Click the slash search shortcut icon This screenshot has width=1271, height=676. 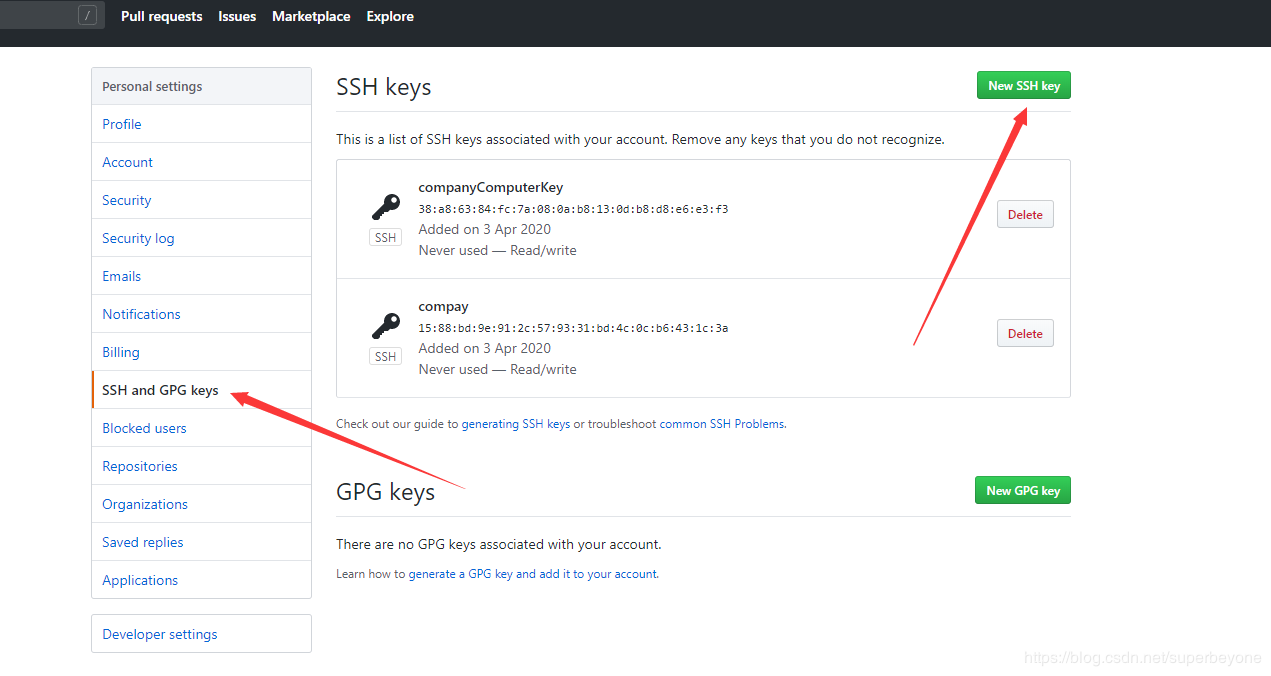[88, 16]
